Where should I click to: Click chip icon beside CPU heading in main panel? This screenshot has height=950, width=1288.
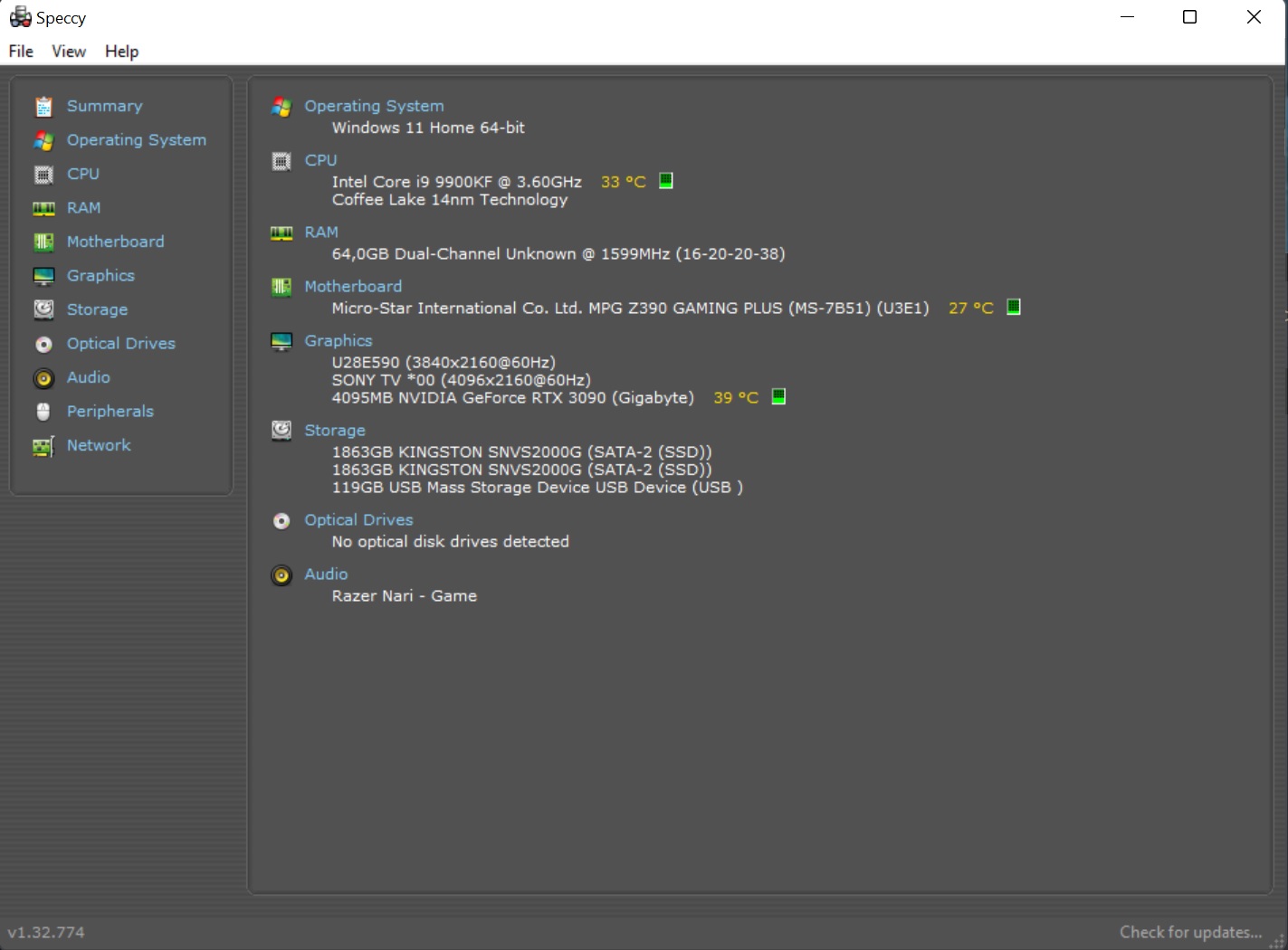[x=281, y=161]
